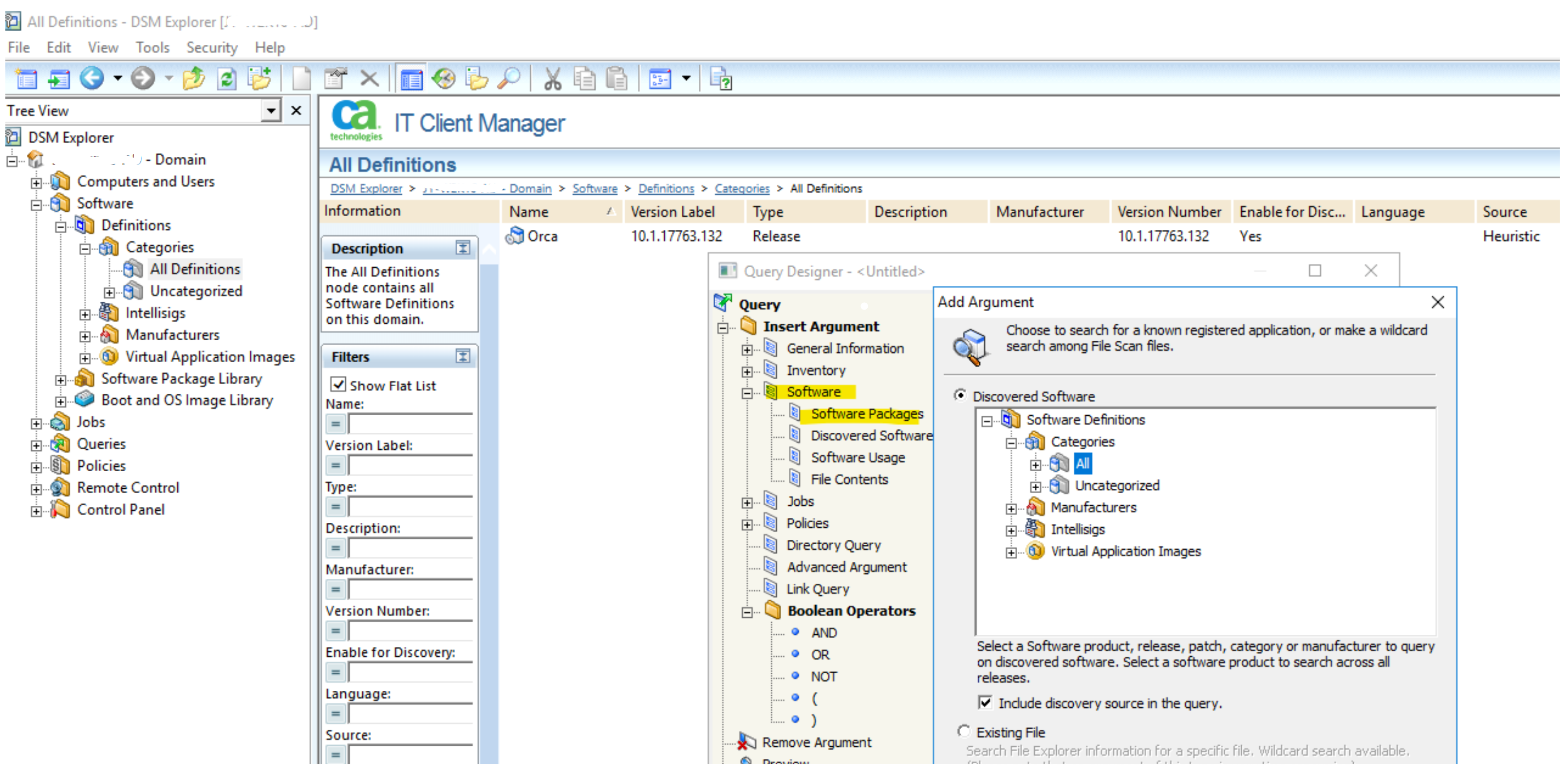Screen dimensions: 1568x774
Task: Click the magnifying glass Search toolbar icon
Action: point(509,78)
